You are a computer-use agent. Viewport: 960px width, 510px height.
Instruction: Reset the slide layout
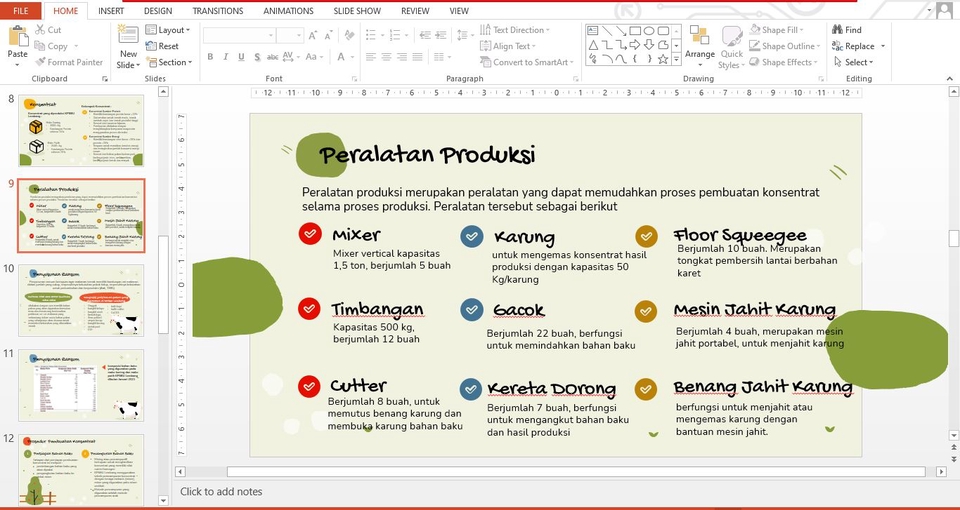coord(162,46)
